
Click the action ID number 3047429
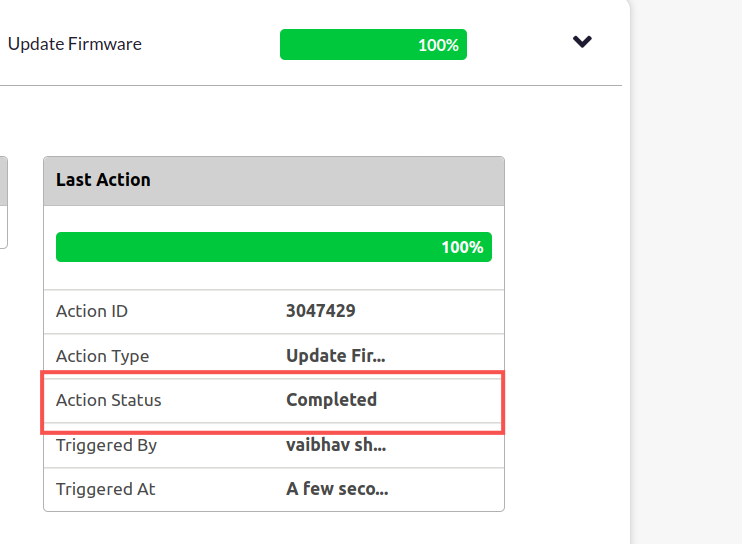[x=320, y=311]
